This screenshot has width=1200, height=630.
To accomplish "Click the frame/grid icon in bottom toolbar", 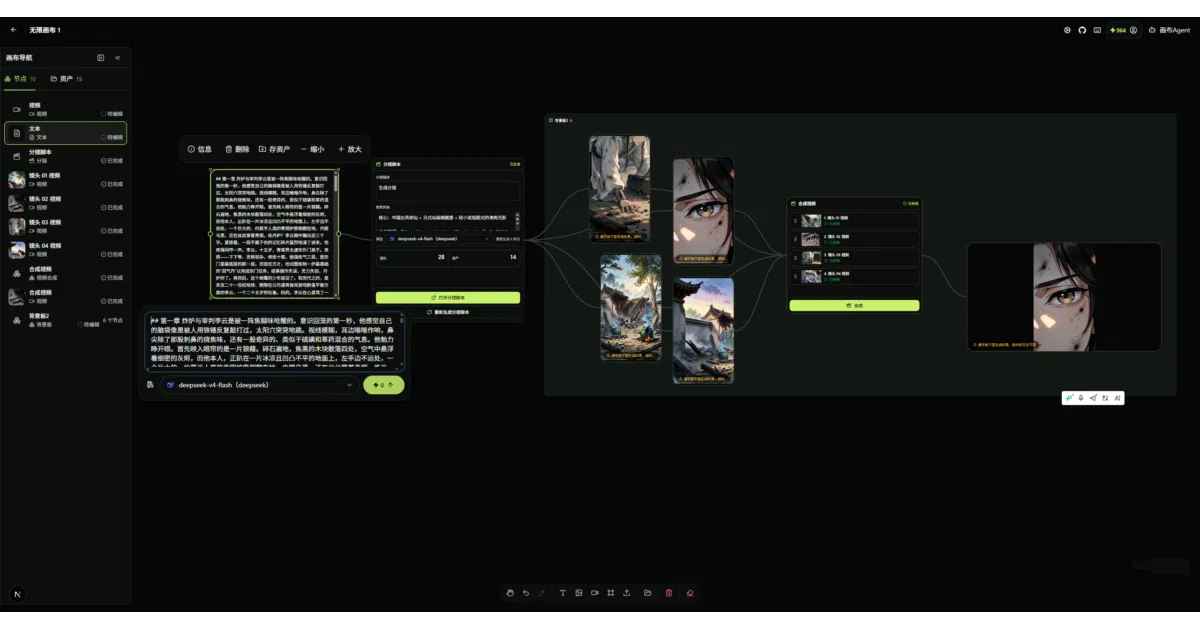I will 610,593.
